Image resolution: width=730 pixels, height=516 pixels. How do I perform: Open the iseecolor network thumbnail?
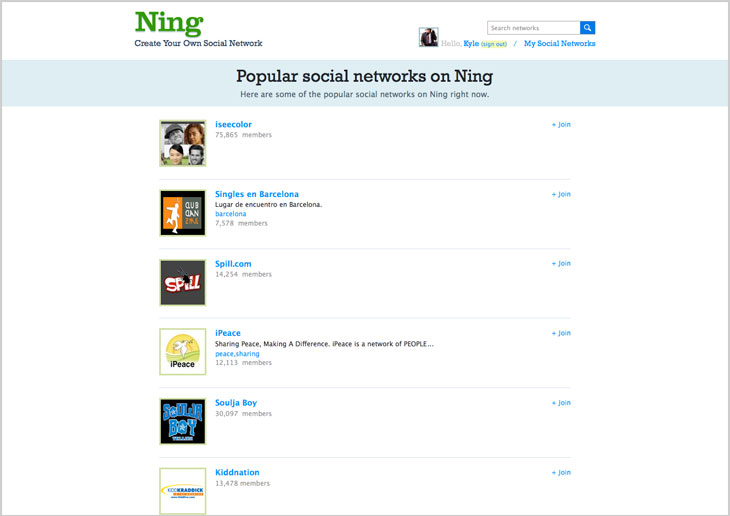point(182,143)
